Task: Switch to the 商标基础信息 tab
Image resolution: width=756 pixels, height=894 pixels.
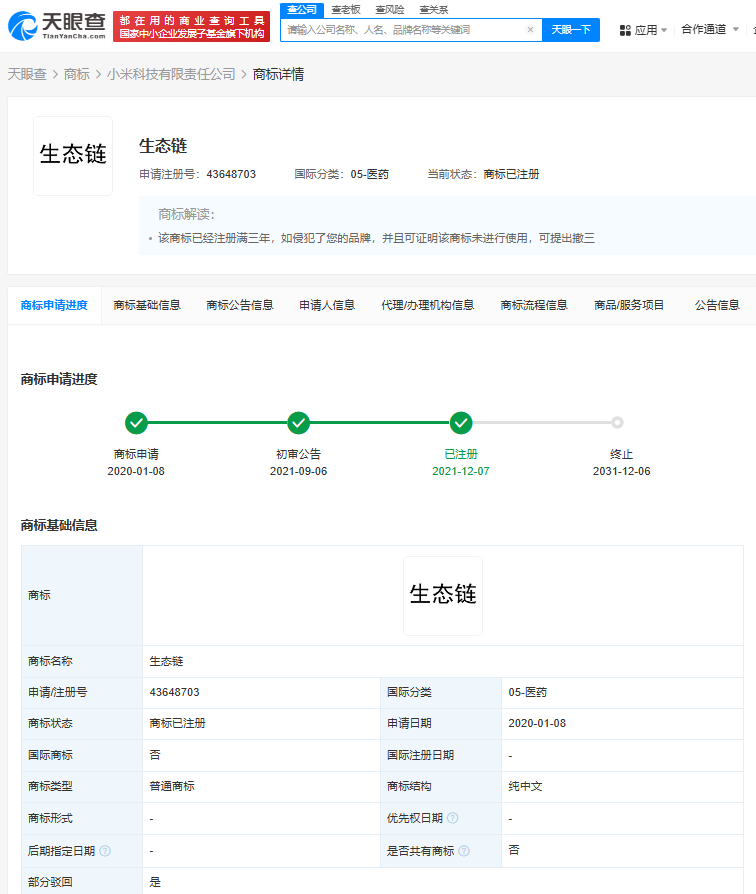Action: pyautogui.click(x=147, y=306)
